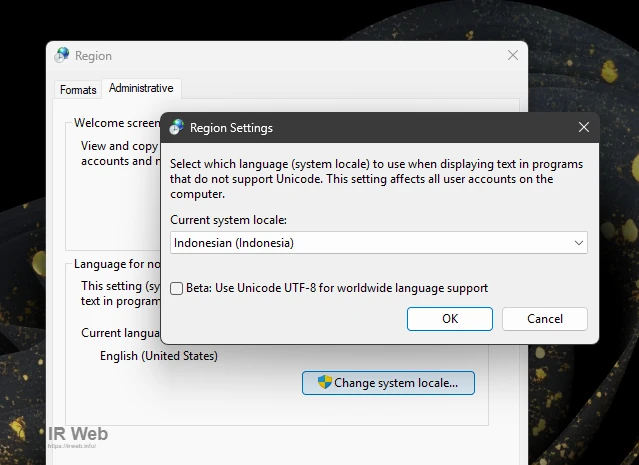The height and width of the screenshot is (465, 639).
Task: Expand the Current system locale dropdown arrow
Action: 579,243
